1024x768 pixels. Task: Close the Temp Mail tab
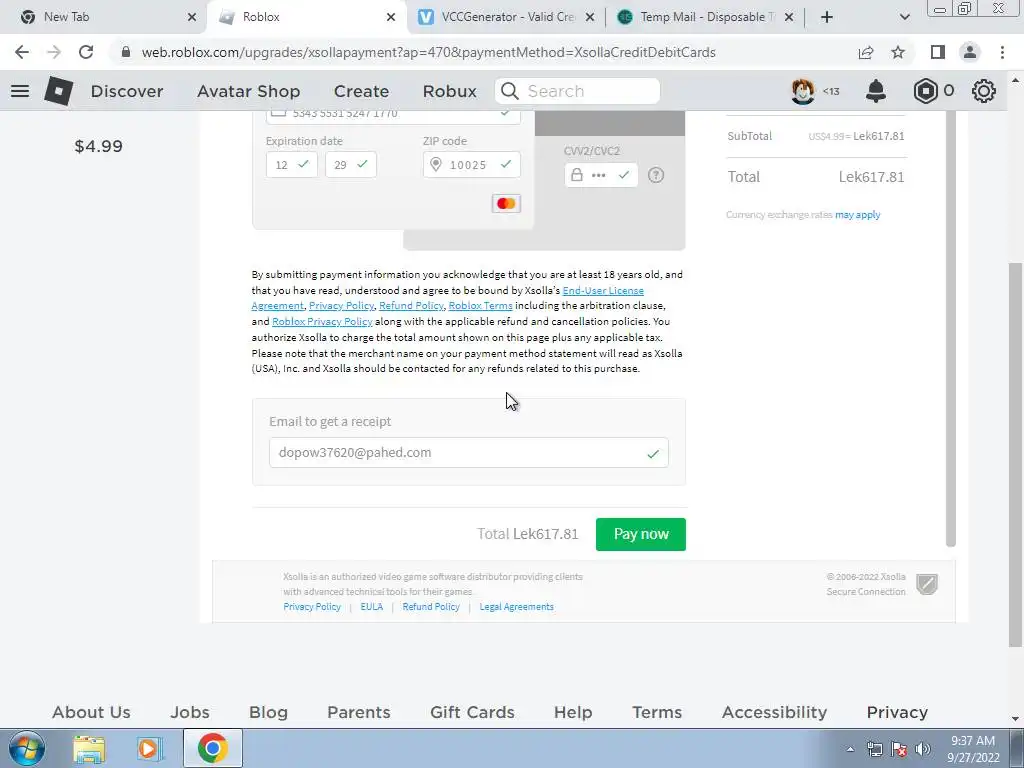pyautogui.click(x=789, y=17)
